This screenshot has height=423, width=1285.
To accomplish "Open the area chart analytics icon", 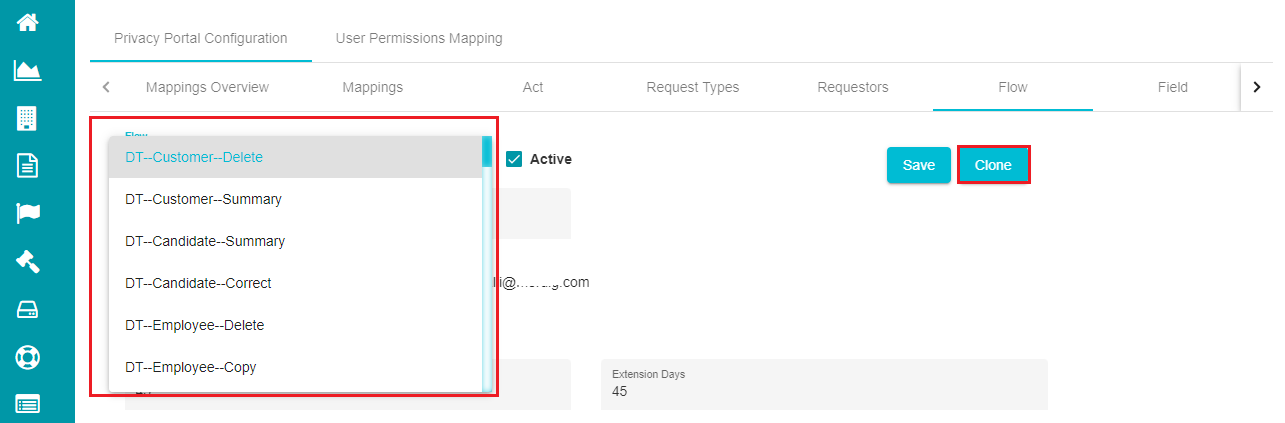I will [x=28, y=70].
